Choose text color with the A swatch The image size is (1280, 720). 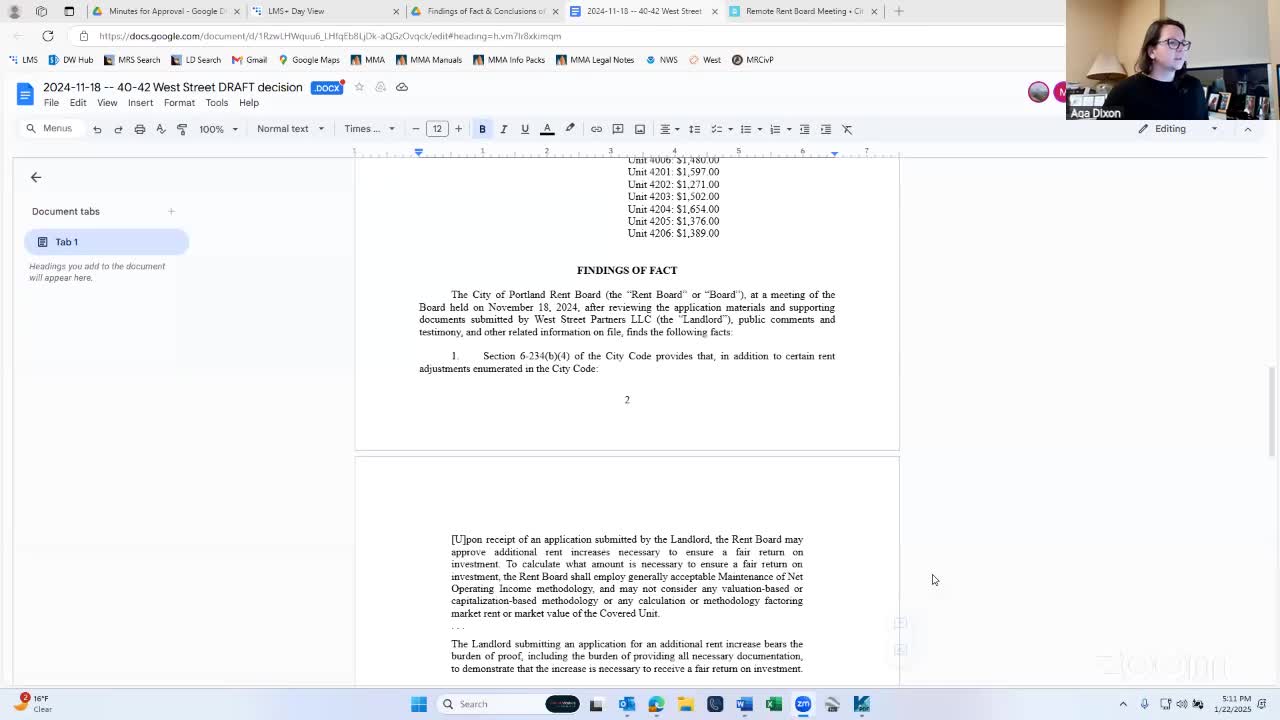(547, 129)
